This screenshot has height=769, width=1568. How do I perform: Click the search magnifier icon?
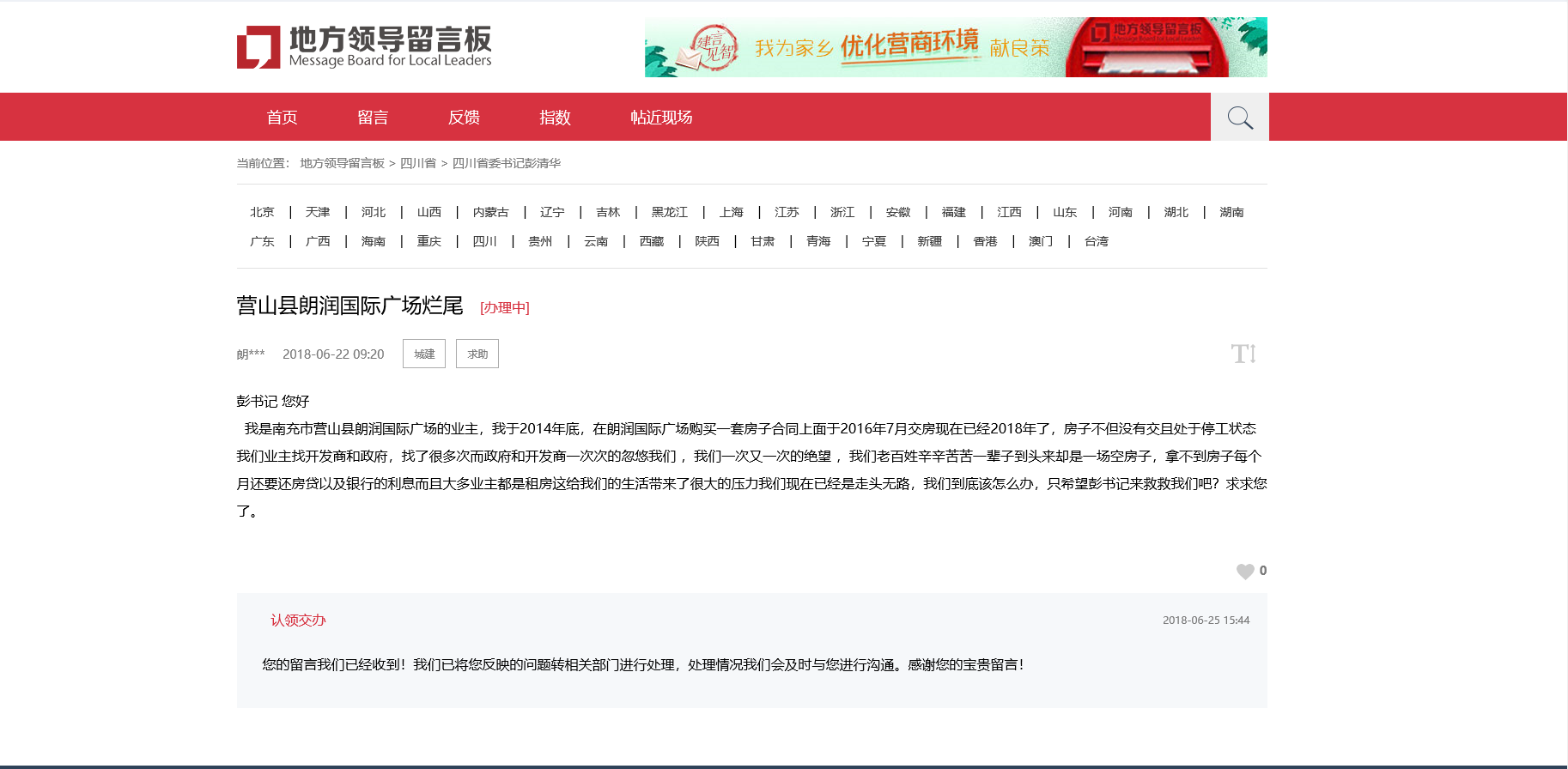tap(1239, 118)
